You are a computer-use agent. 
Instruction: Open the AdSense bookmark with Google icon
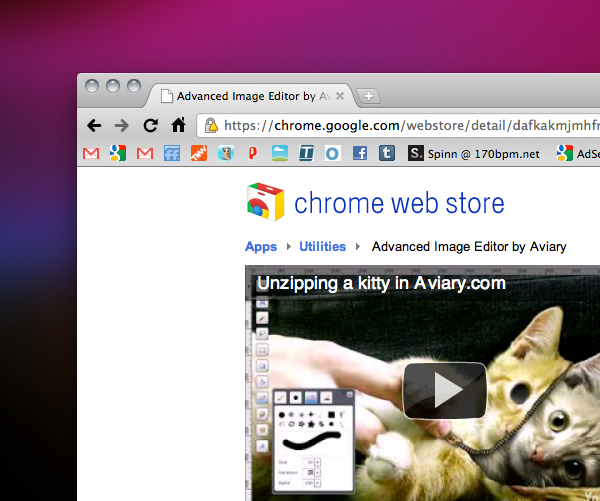(x=578, y=153)
